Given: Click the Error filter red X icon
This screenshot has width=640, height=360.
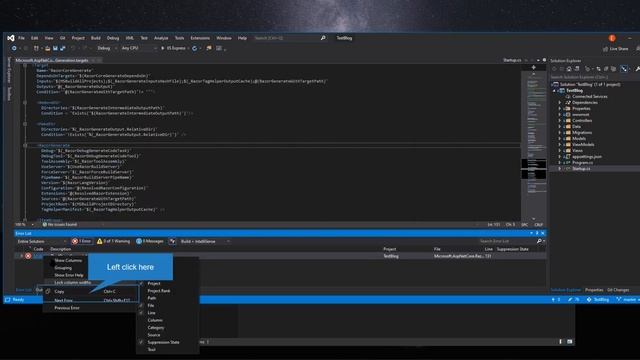Looking at the screenshot, I should (75, 241).
